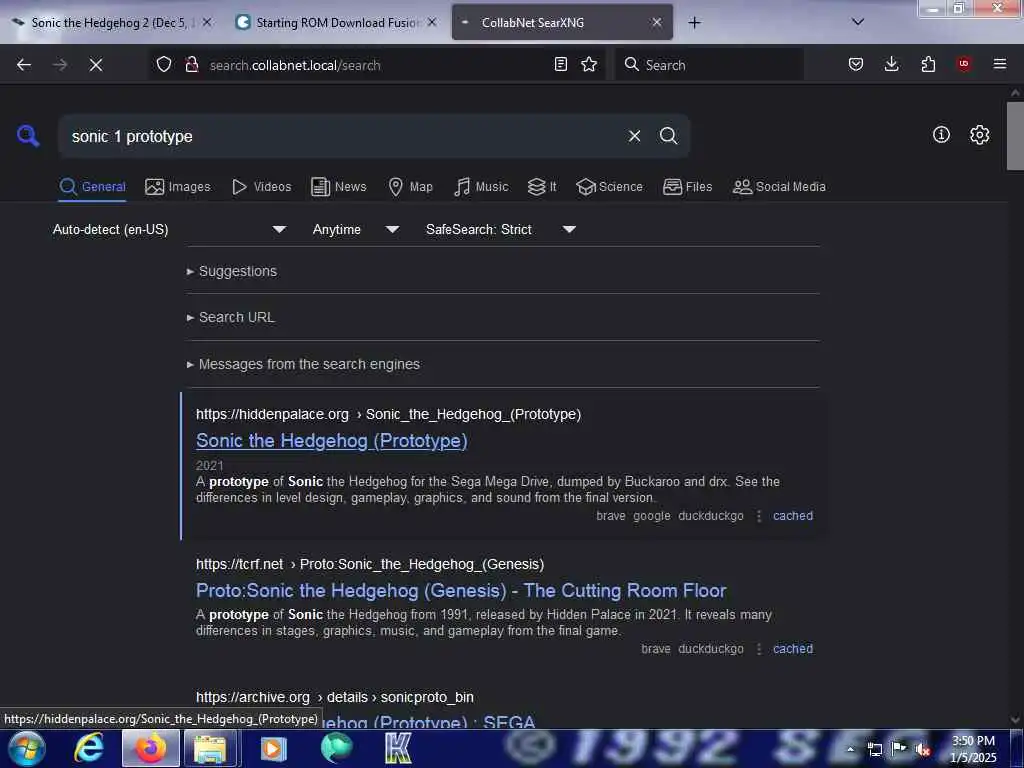Open the SearXNG about info icon

(x=941, y=135)
